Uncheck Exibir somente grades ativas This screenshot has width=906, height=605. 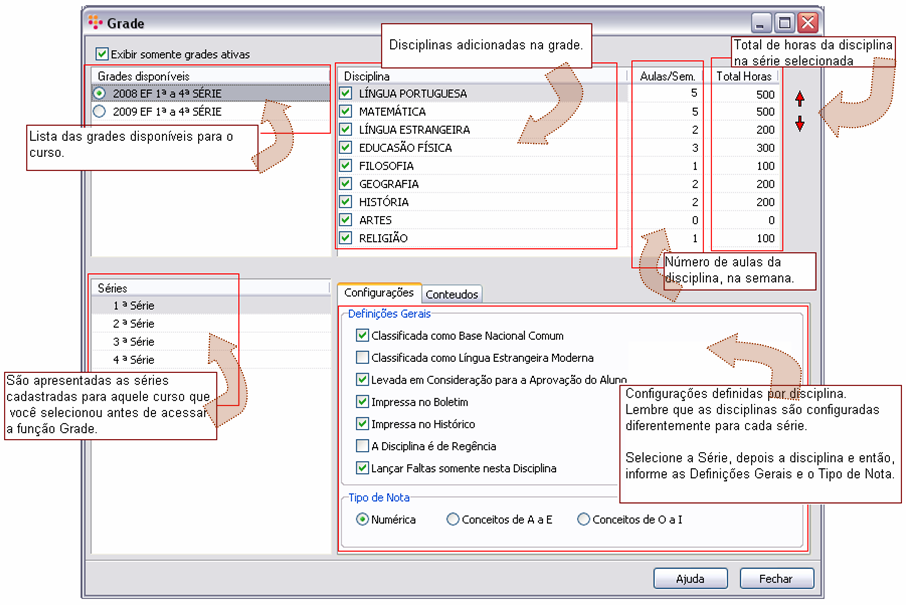[x=102, y=54]
